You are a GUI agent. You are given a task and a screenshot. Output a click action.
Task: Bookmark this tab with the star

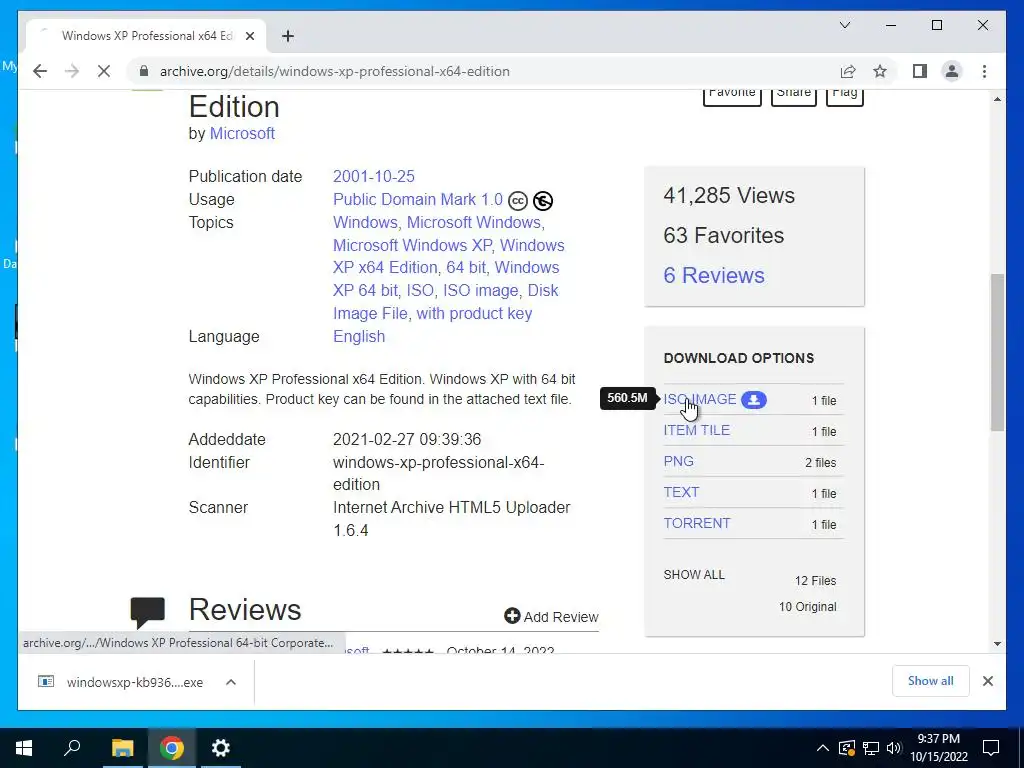880,71
